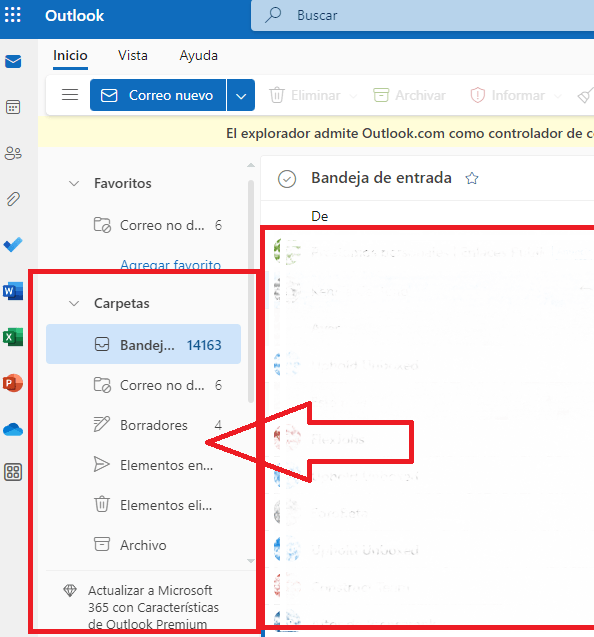Viewport: 594px width, 637px height.
Task: Launch Word from the left rail
Action: 13,291
